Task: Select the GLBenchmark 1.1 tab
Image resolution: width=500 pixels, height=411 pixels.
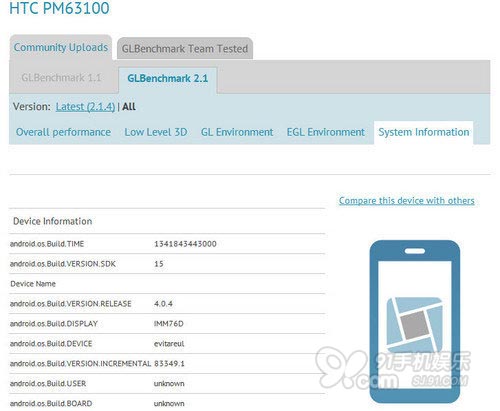Action: pos(61,78)
